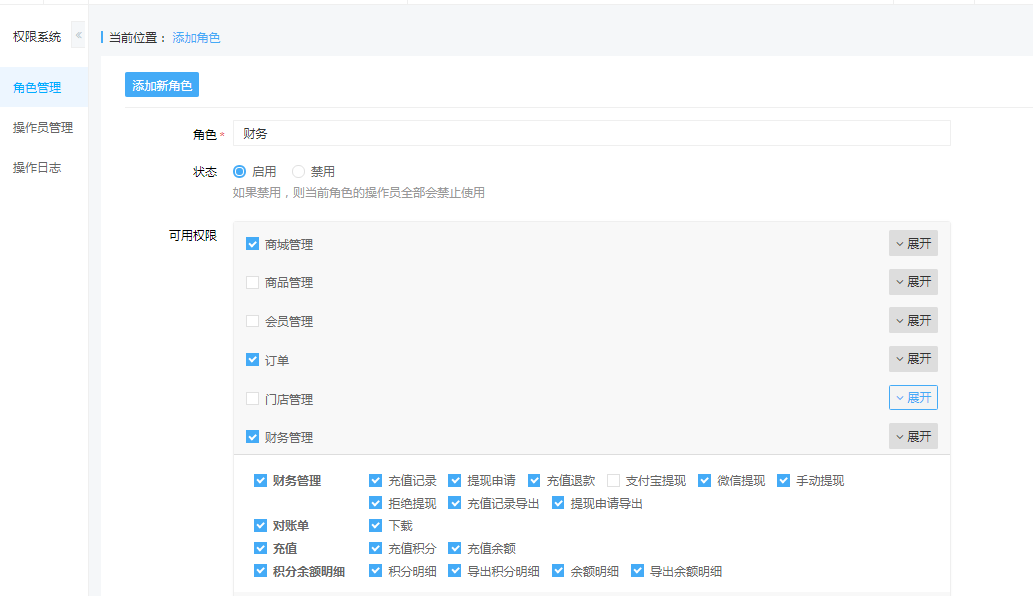Image resolution: width=1033 pixels, height=596 pixels.
Task: Toggle the 财务管理 row 展开 button
Action: pyautogui.click(x=913, y=436)
